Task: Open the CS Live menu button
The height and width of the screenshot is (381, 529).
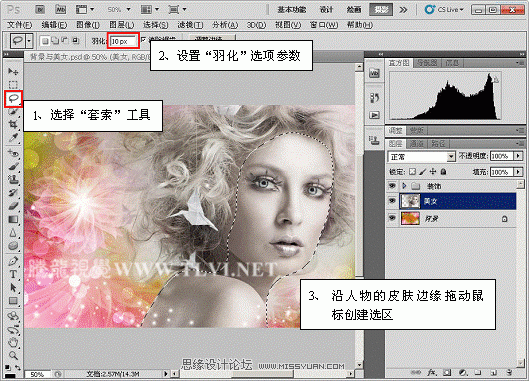Action: [x=444, y=9]
